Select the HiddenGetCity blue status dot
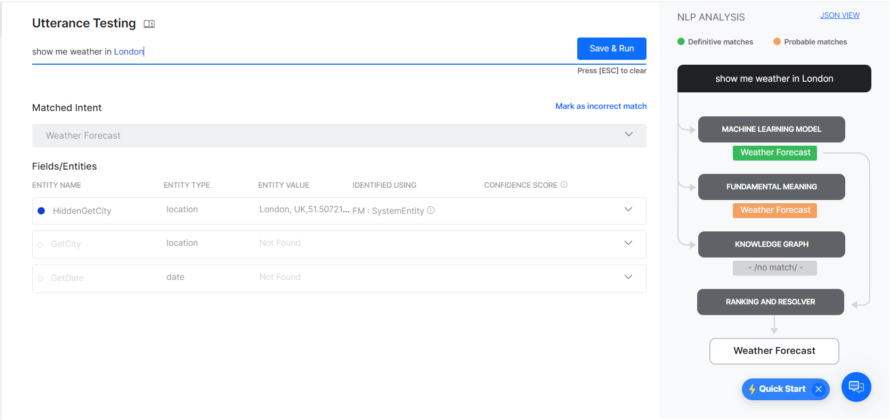Screen dimensions: 890x420 coord(41,211)
